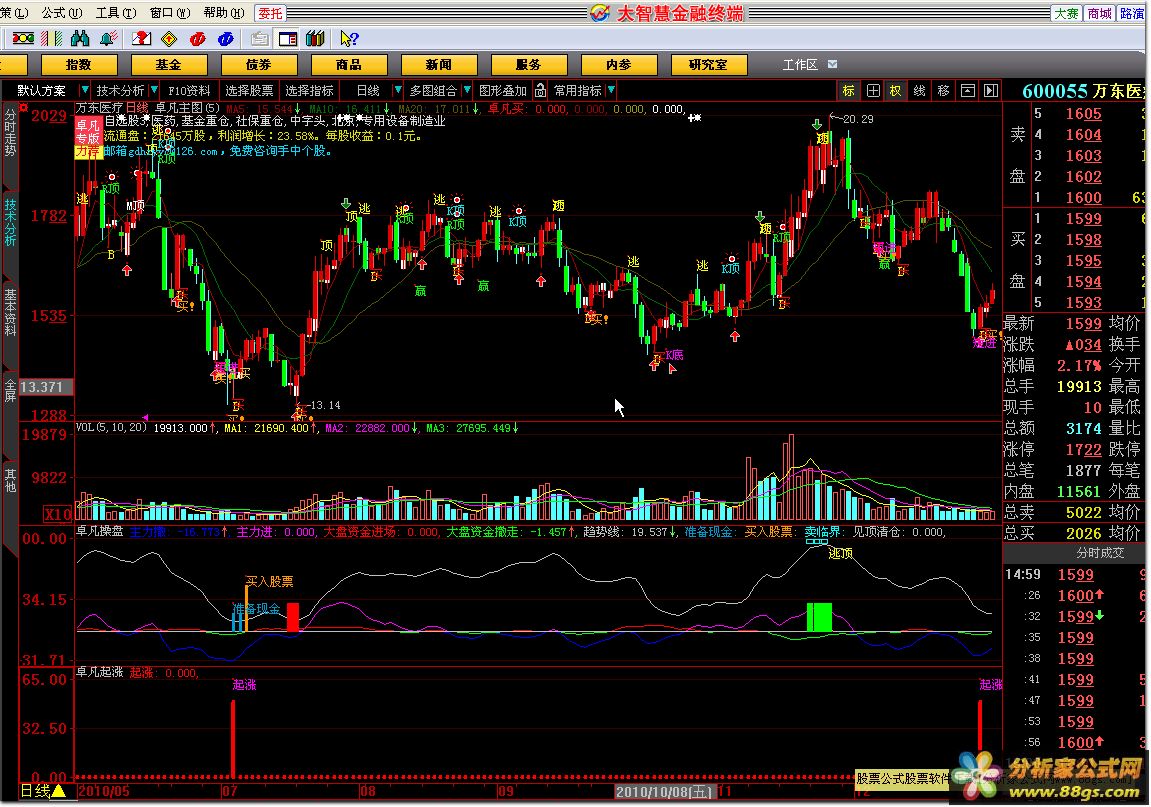Click the traffic light icon in toolbar
The image size is (1151, 807).
click(x=23, y=38)
